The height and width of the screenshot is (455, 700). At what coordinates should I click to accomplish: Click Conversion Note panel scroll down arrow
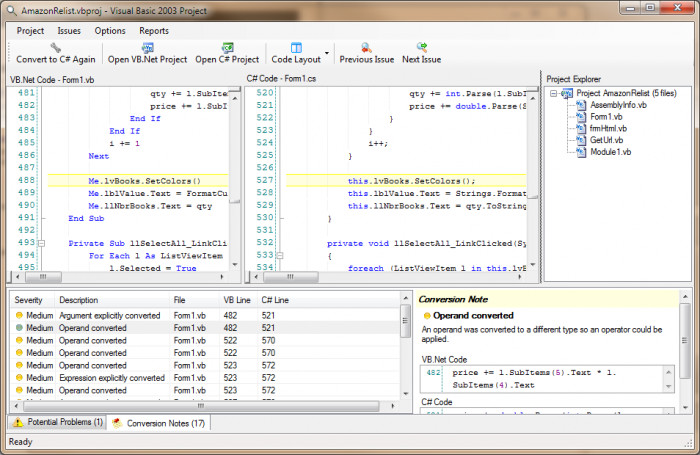coord(686,408)
